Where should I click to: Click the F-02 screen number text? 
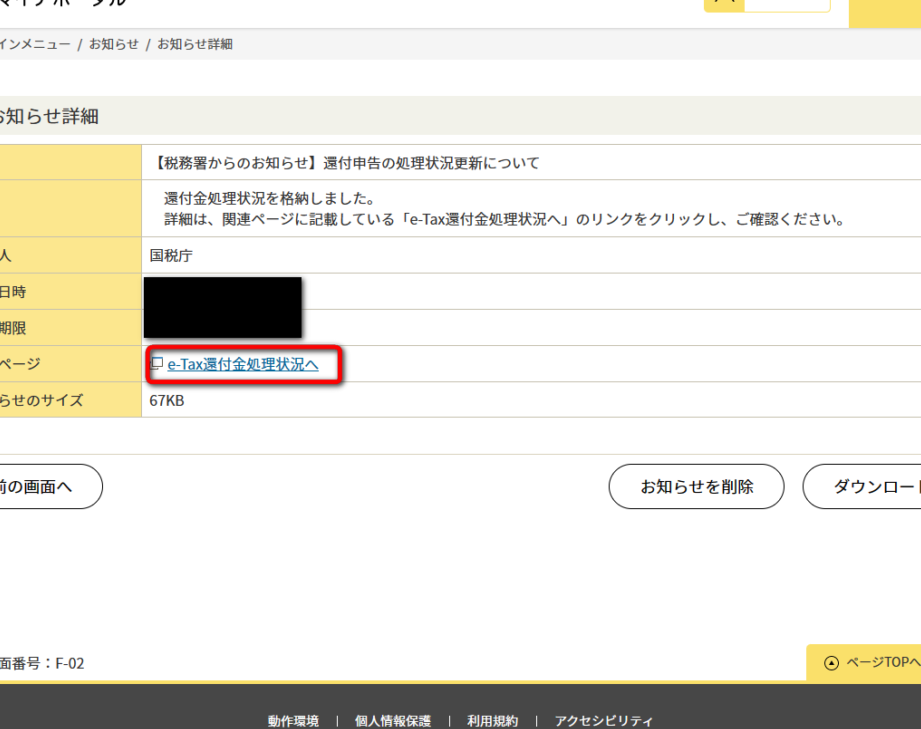pyautogui.click(x=69, y=664)
